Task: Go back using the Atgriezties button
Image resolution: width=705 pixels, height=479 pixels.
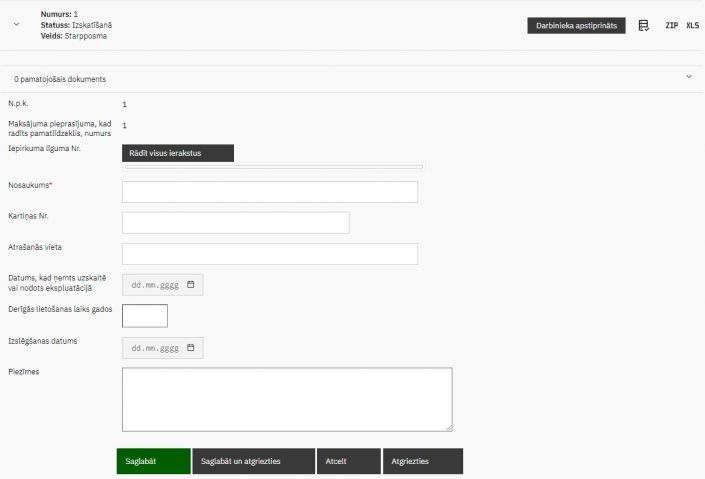Action: click(x=423, y=461)
